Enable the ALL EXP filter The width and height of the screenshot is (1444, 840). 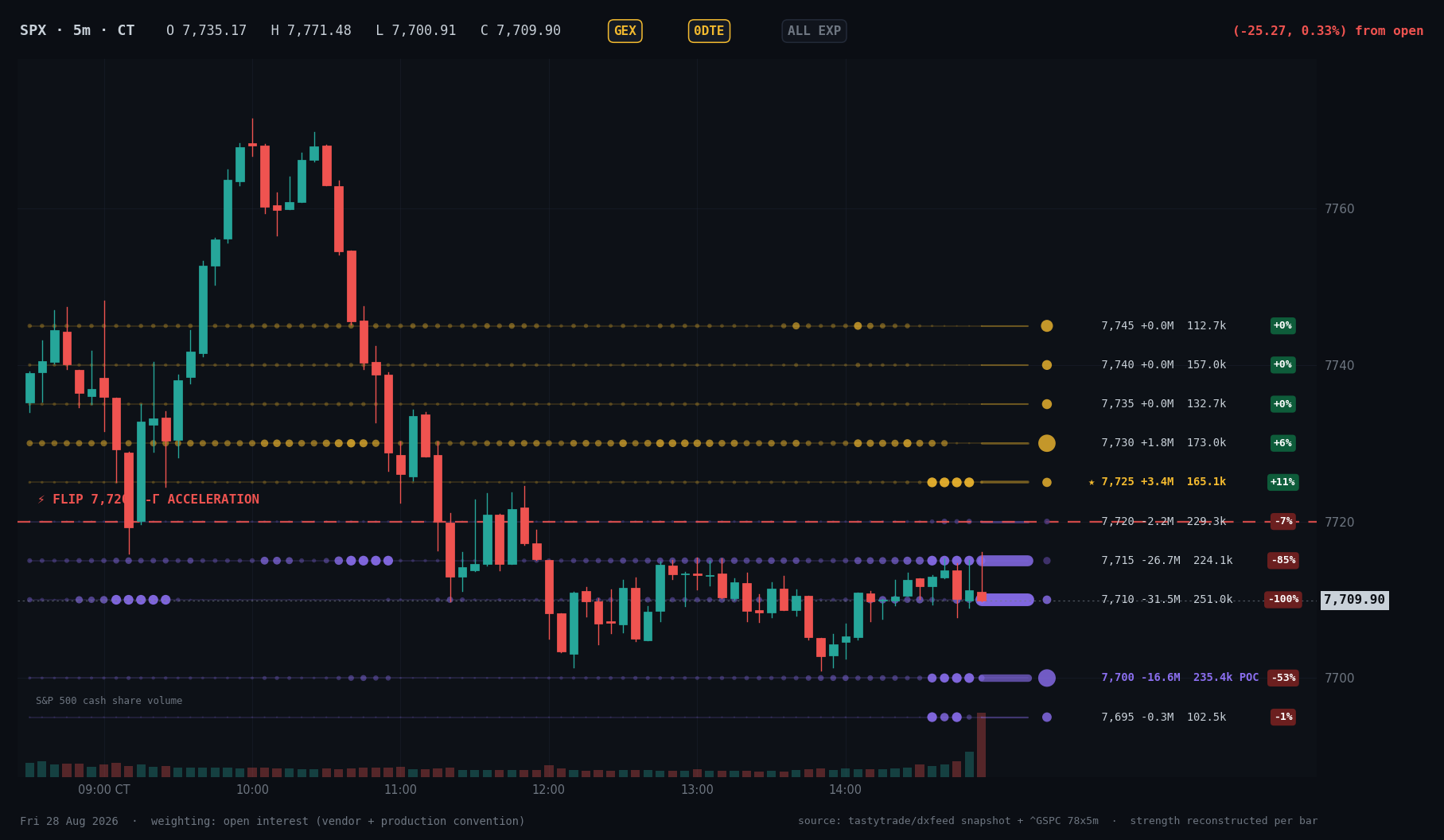(x=814, y=31)
